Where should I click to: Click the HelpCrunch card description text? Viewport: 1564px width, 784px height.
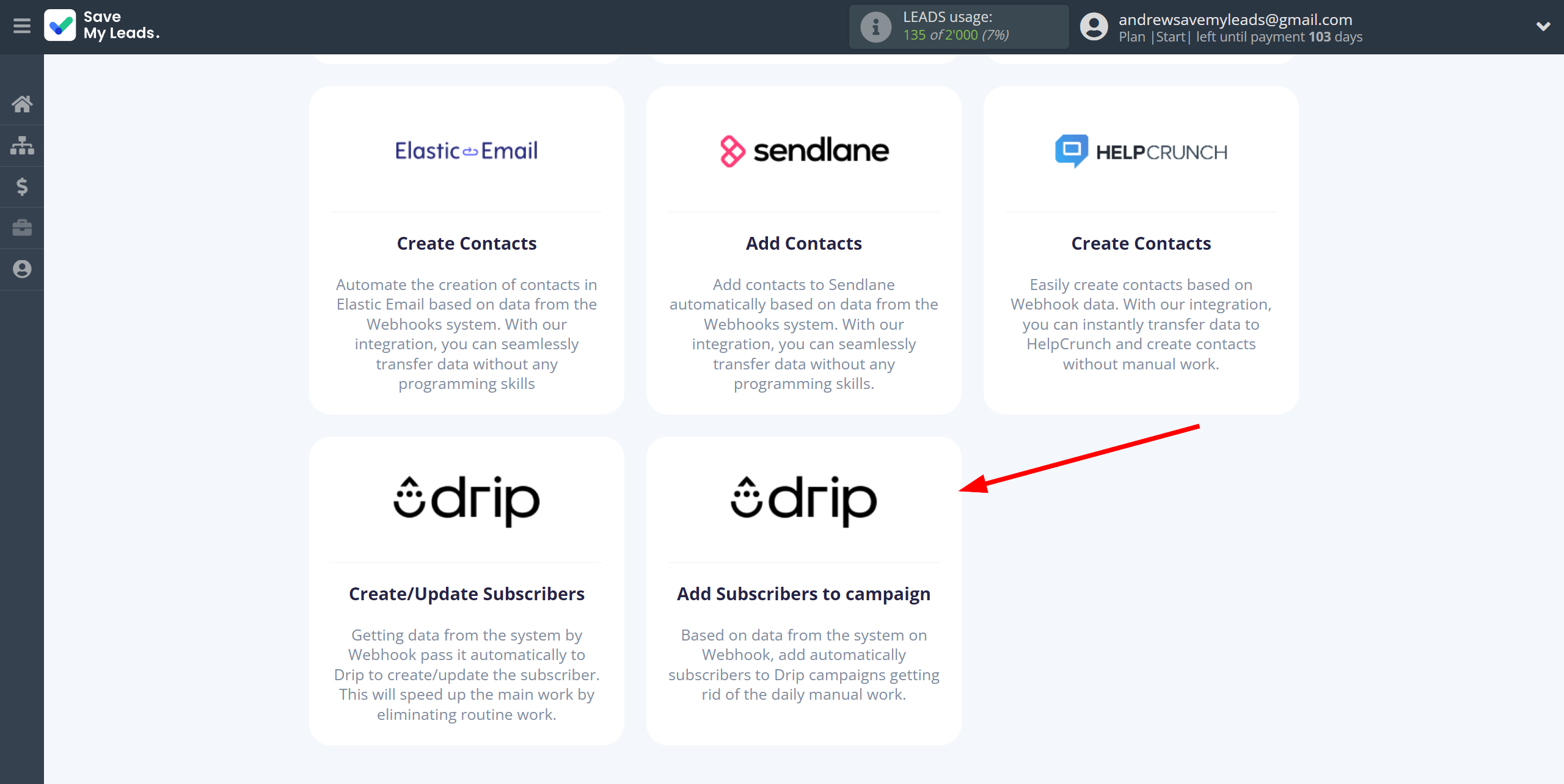point(1141,324)
